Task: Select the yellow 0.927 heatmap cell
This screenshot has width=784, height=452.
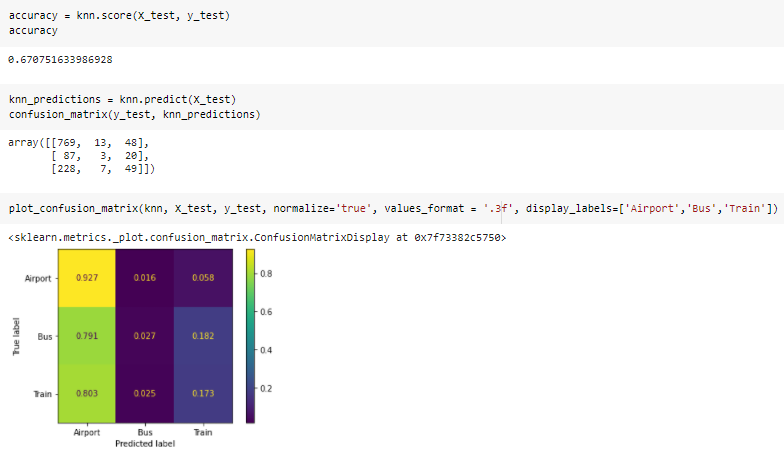Action: [x=87, y=279]
